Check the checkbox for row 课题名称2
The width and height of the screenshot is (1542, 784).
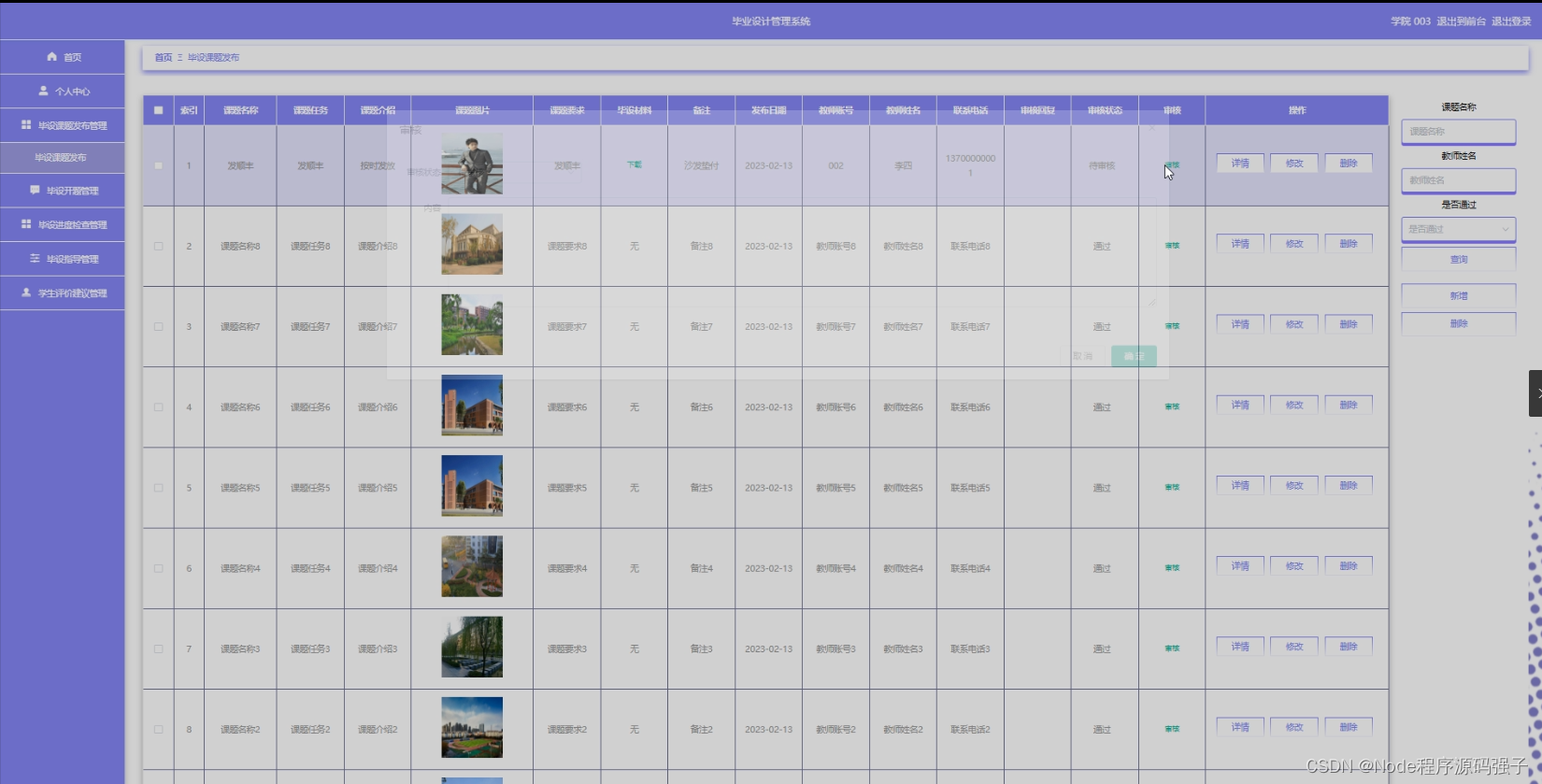(x=158, y=729)
